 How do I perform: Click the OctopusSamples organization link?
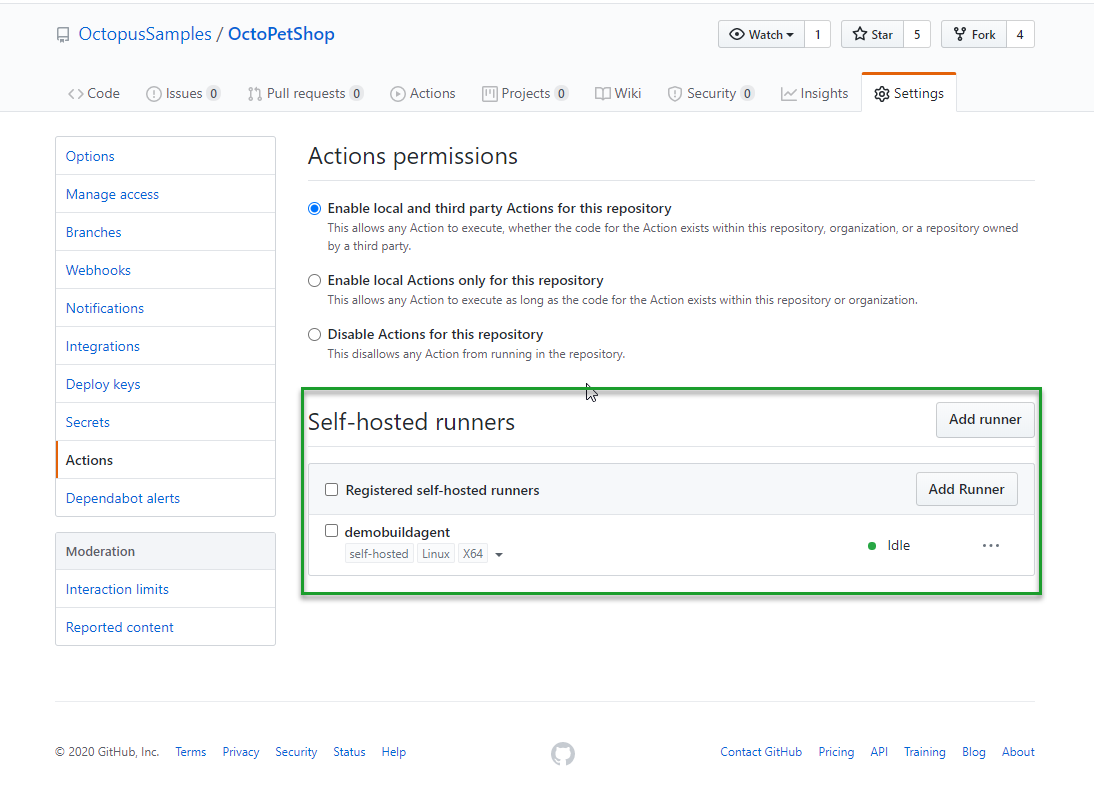point(145,34)
